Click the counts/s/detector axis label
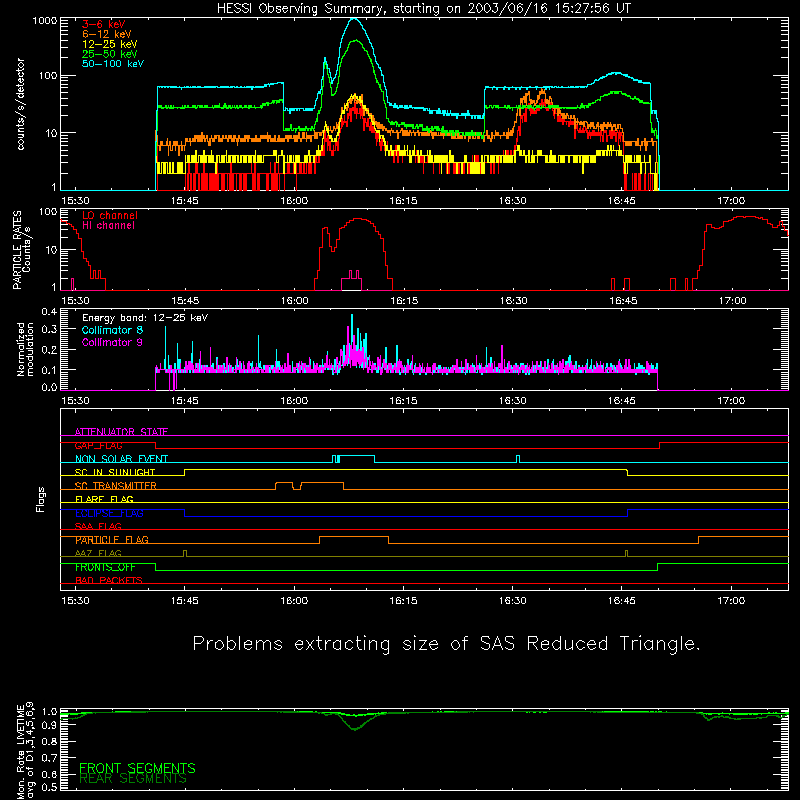This screenshot has height=800, width=800. [21, 104]
